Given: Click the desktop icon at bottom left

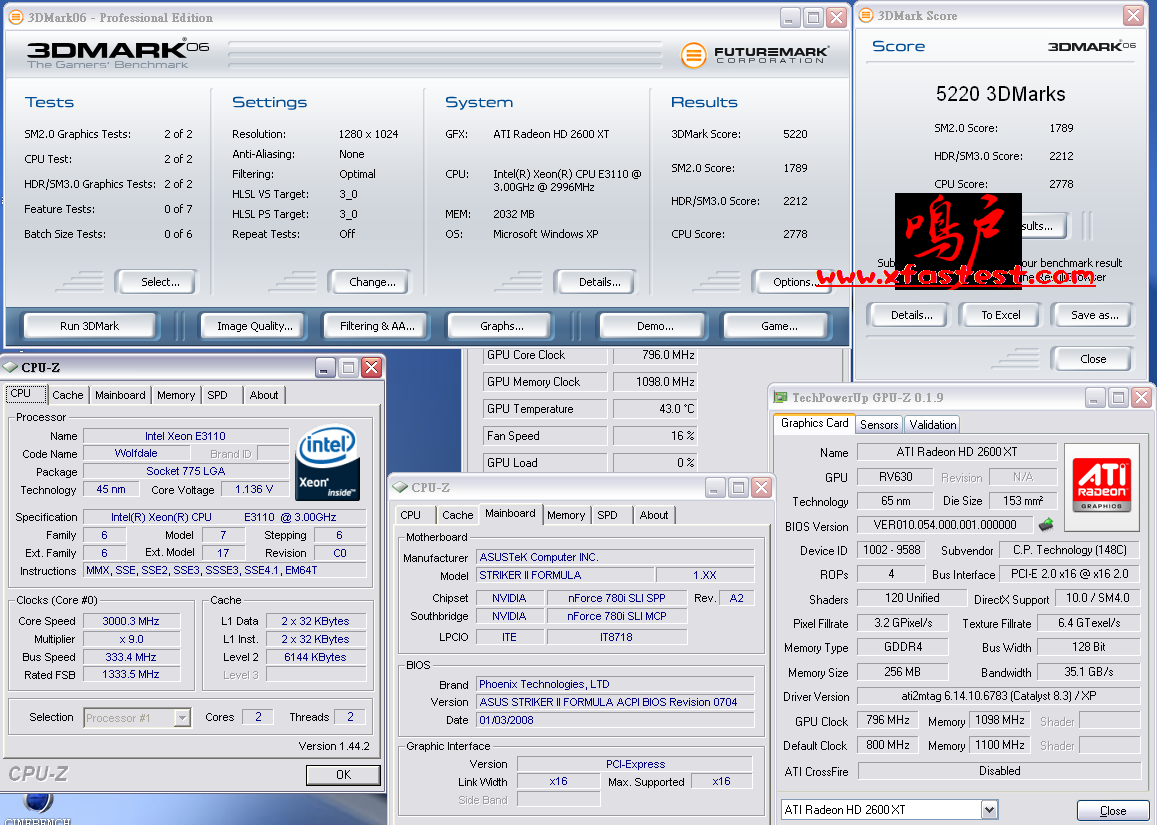Looking at the screenshot, I should (37, 804).
